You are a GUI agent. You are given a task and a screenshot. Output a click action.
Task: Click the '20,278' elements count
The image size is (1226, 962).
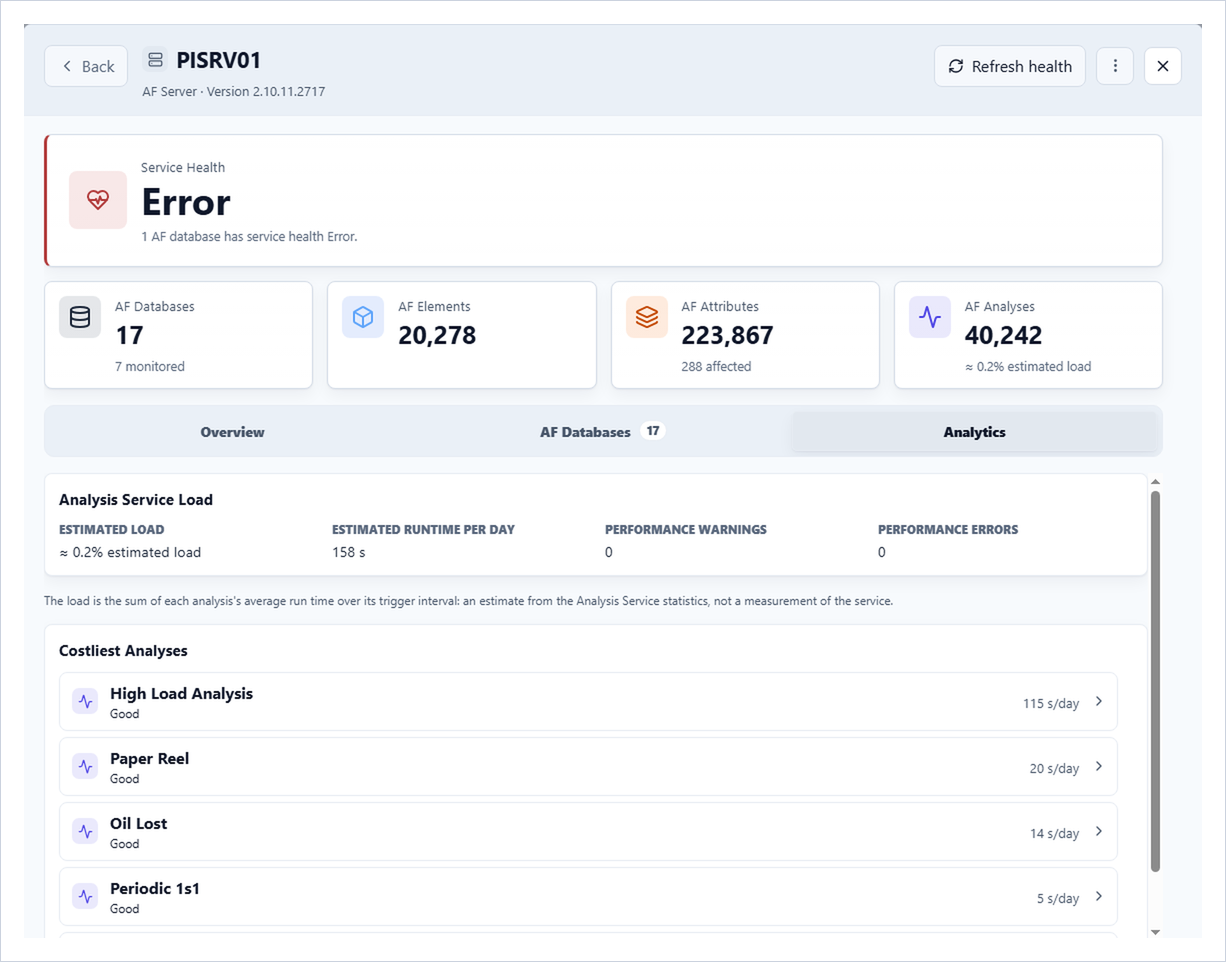437,336
